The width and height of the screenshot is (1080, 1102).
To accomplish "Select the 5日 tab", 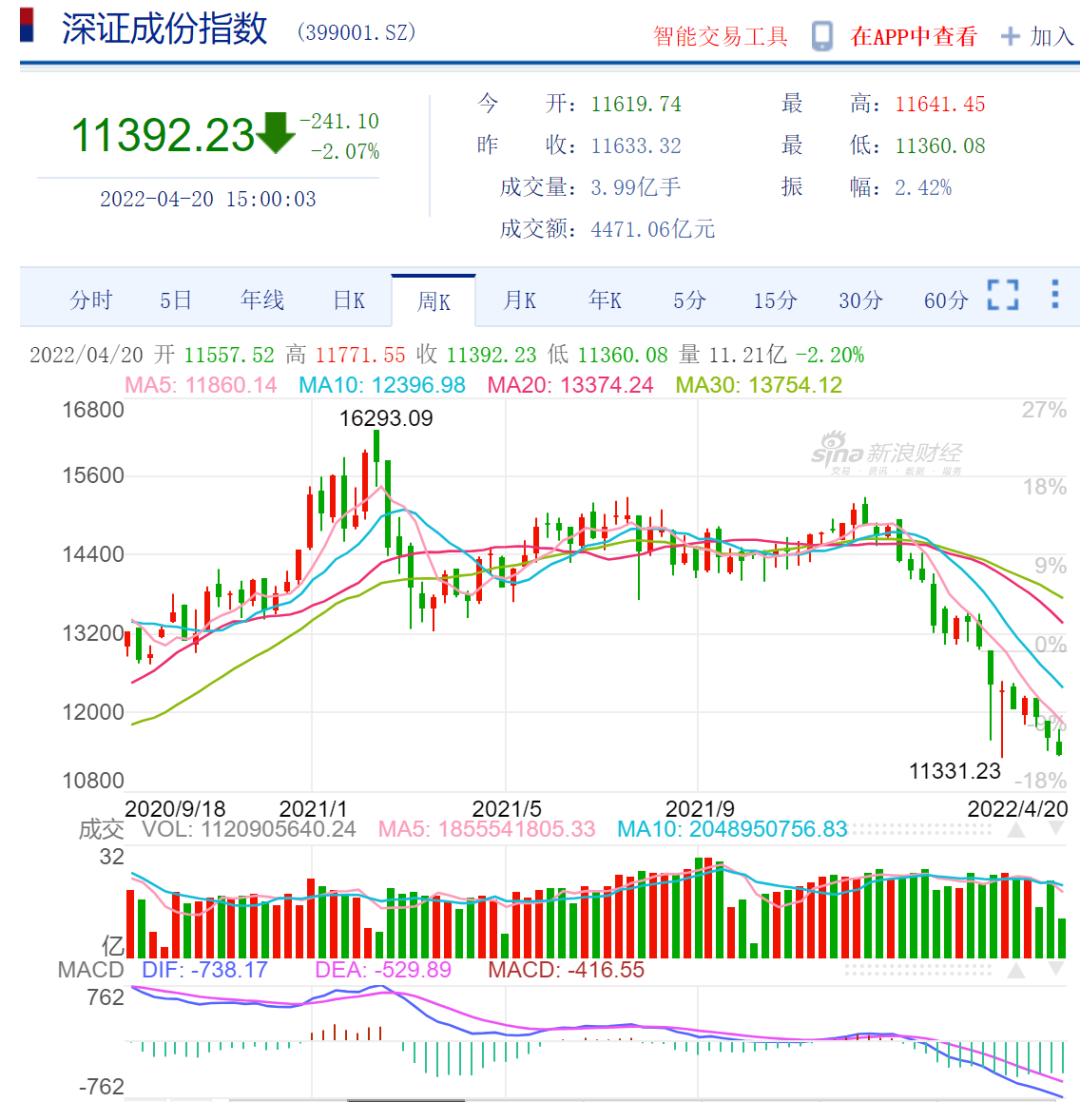I will click(176, 301).
